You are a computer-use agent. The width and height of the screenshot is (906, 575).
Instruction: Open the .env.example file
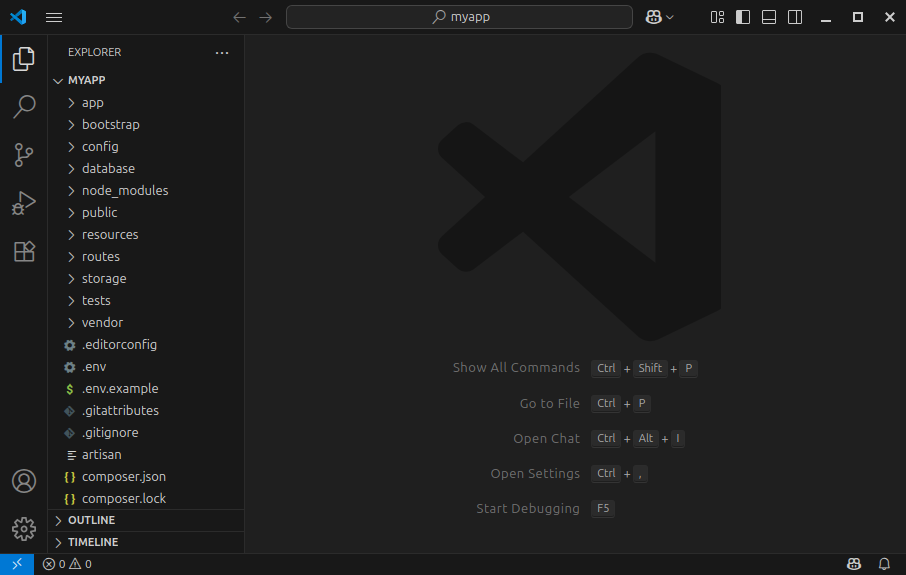tap(146, 389)
